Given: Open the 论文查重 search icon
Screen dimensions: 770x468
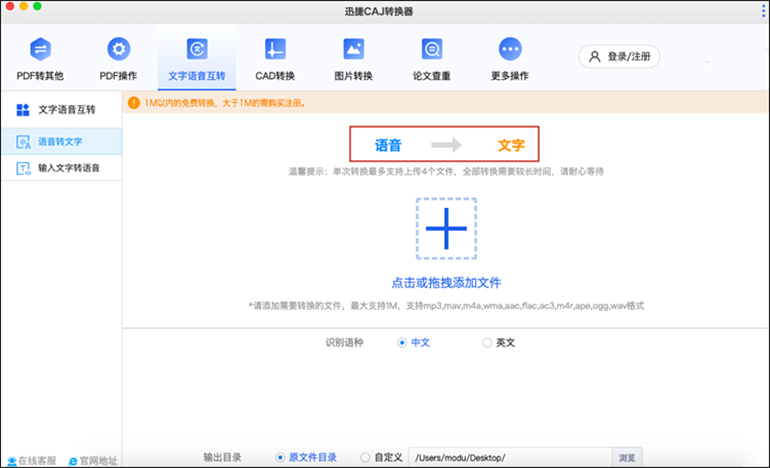Looking at the screenshot, I should [x=432, y=49].
